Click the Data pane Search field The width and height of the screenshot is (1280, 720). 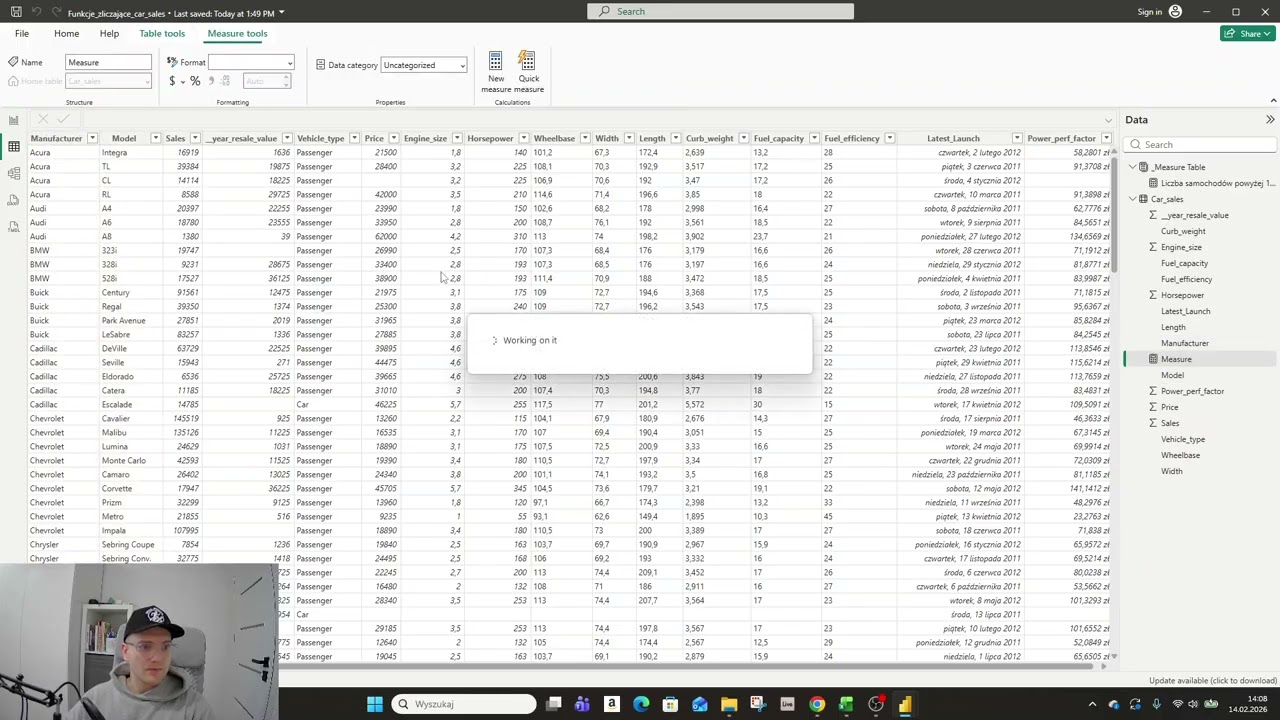click(1200, 145)
